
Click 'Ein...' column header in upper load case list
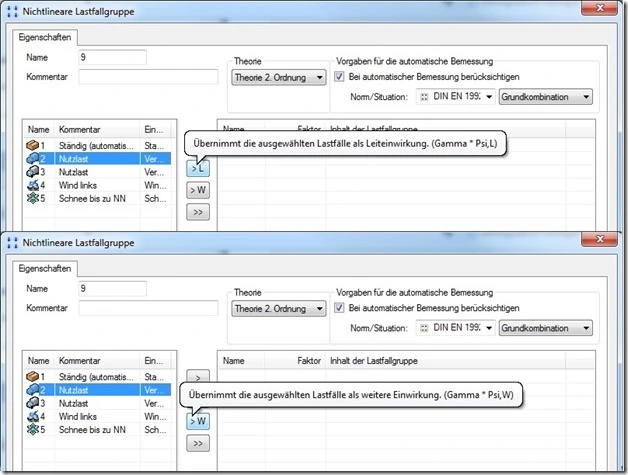click(x=155, y=129)
